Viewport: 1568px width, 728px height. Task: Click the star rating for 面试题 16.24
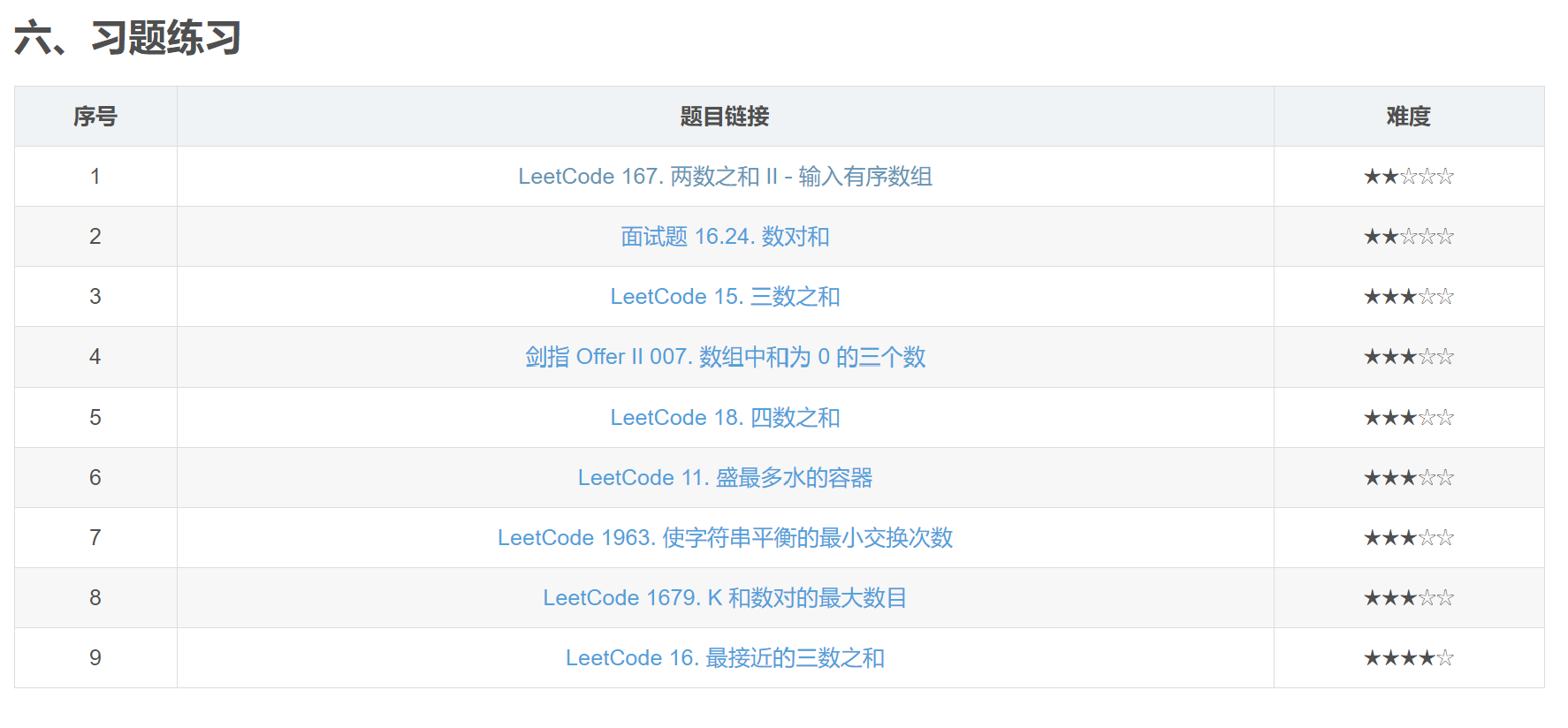[x=1409, y=237]
